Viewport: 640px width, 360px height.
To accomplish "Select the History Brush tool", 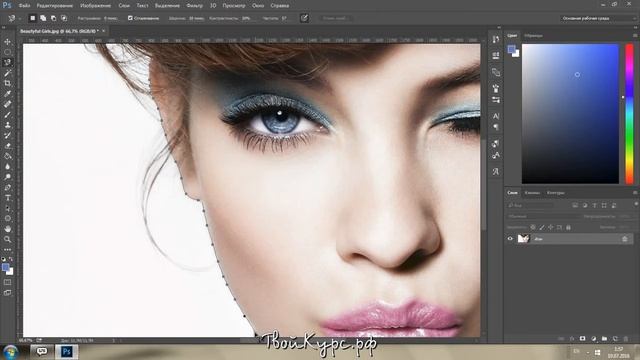I will [x=7, y=136].
